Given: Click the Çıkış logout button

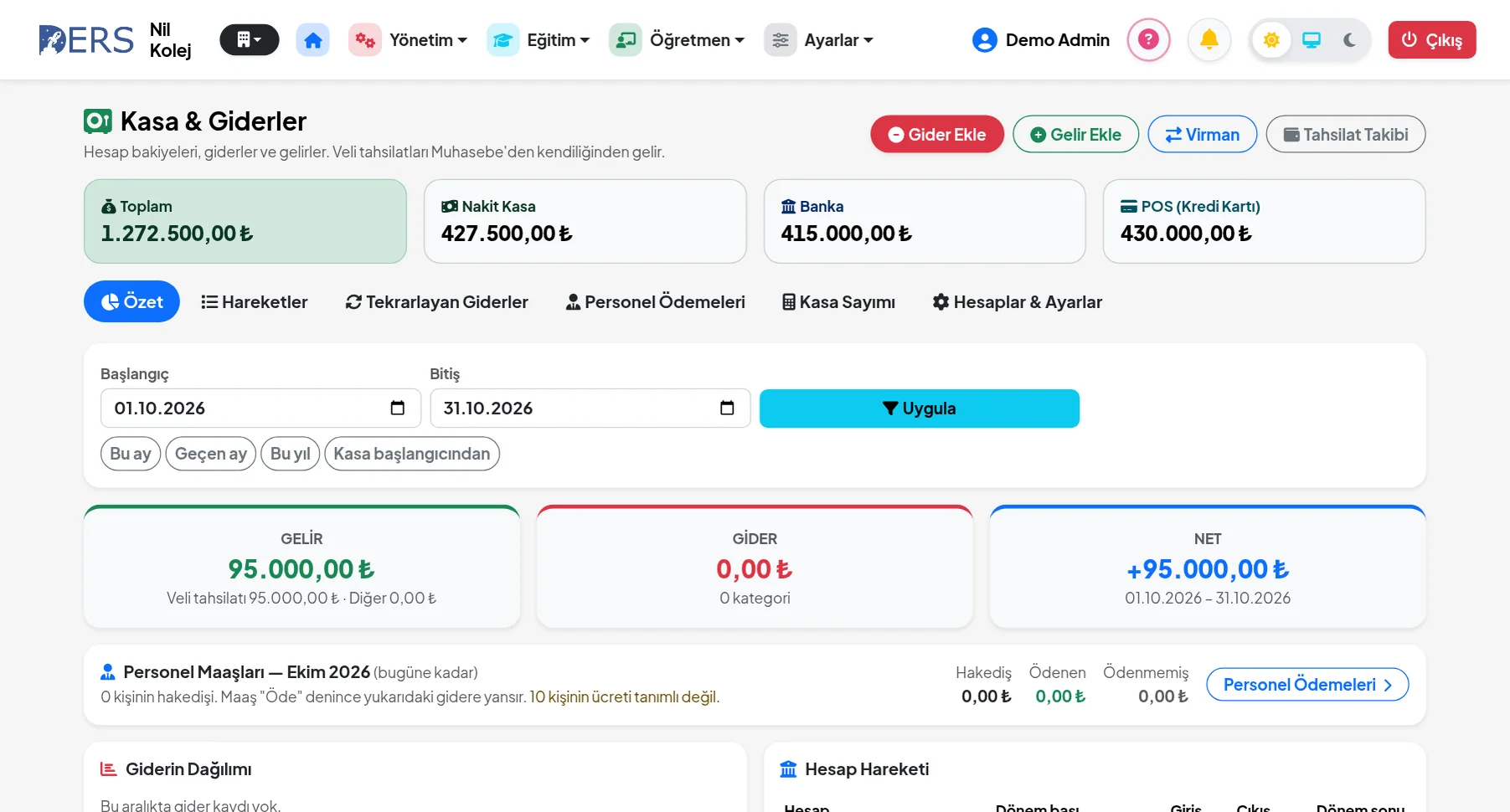Looking at the screenshot, I should coord(1432,40).
